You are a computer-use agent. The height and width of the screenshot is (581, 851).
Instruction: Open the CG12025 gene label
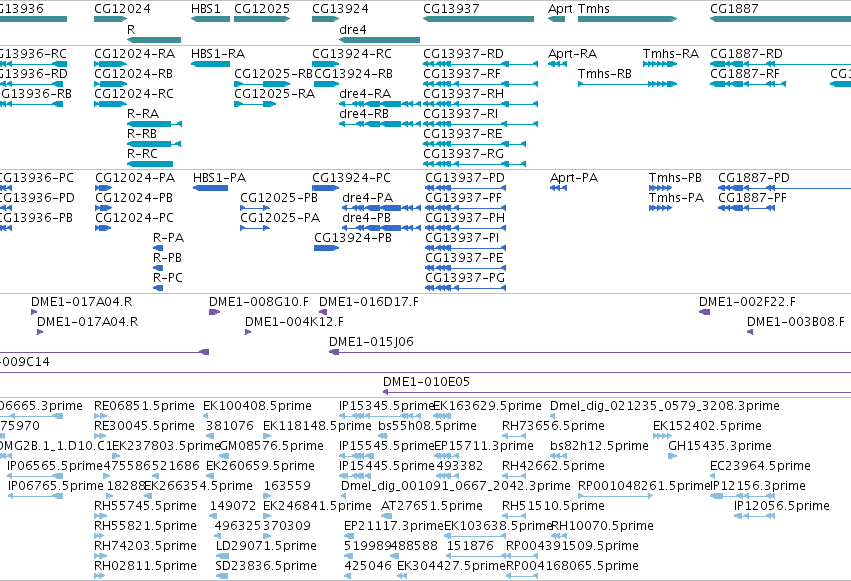(x=262, y=9)
